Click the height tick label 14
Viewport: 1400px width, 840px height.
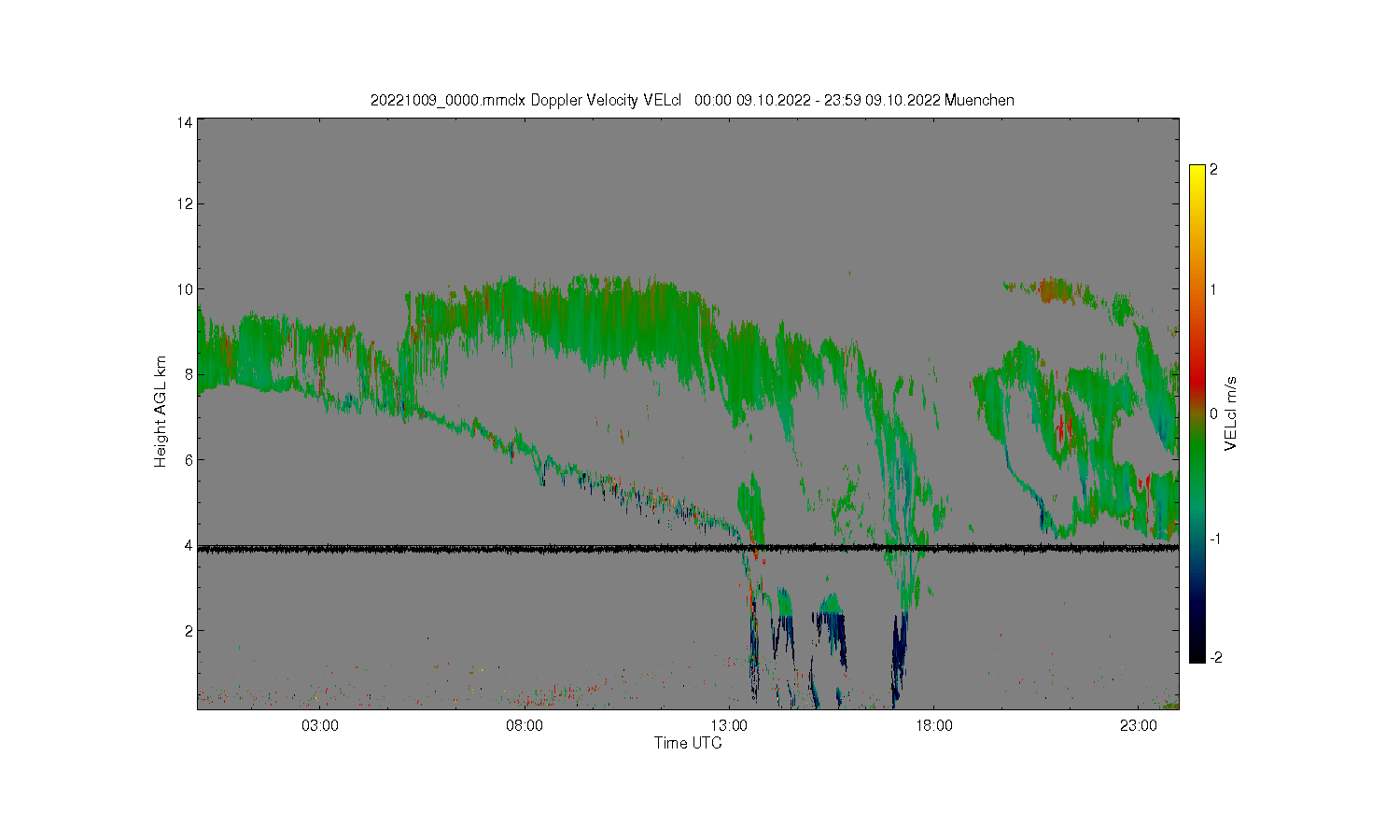[x=186, y=122]
